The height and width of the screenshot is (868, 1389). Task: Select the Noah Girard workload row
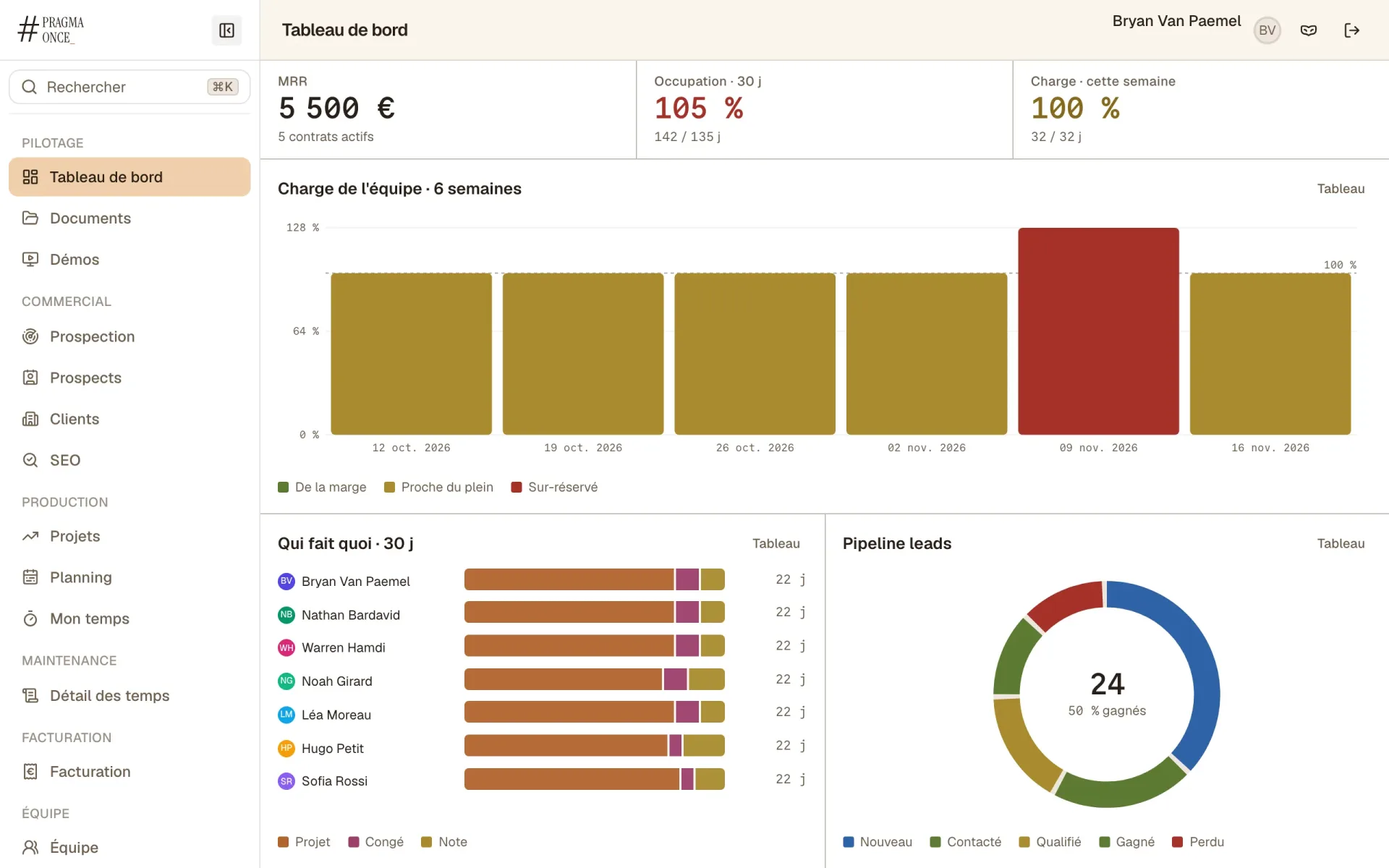tap(542, 680)
